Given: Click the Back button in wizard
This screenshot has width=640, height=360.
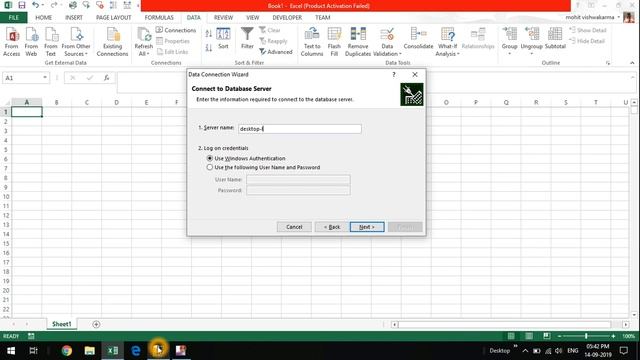Looking at the screenshot, I should click(x=332, y=227).
